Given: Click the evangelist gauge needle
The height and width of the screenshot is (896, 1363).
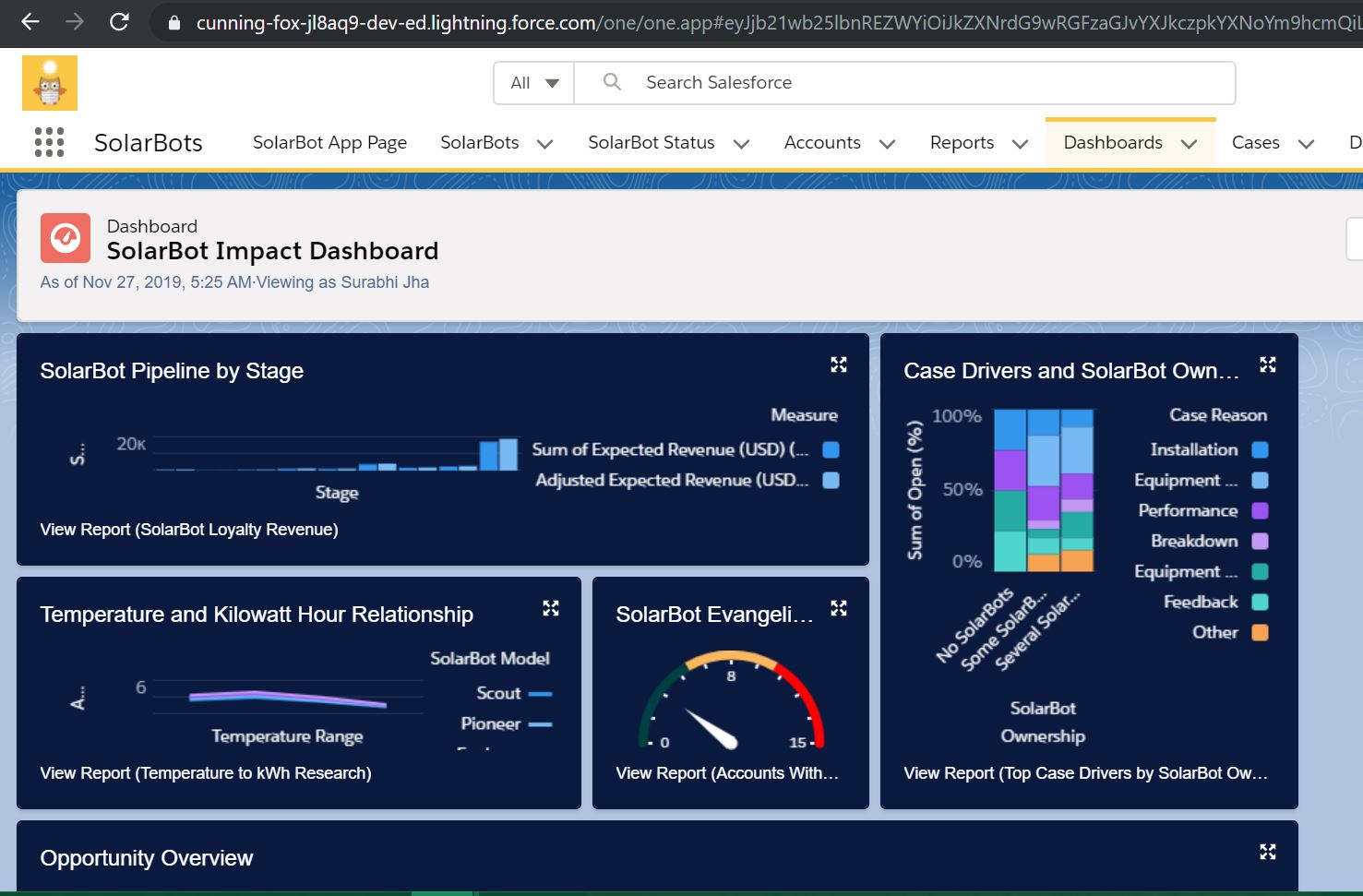Looking at the screenshot, I should click(711, 729).
